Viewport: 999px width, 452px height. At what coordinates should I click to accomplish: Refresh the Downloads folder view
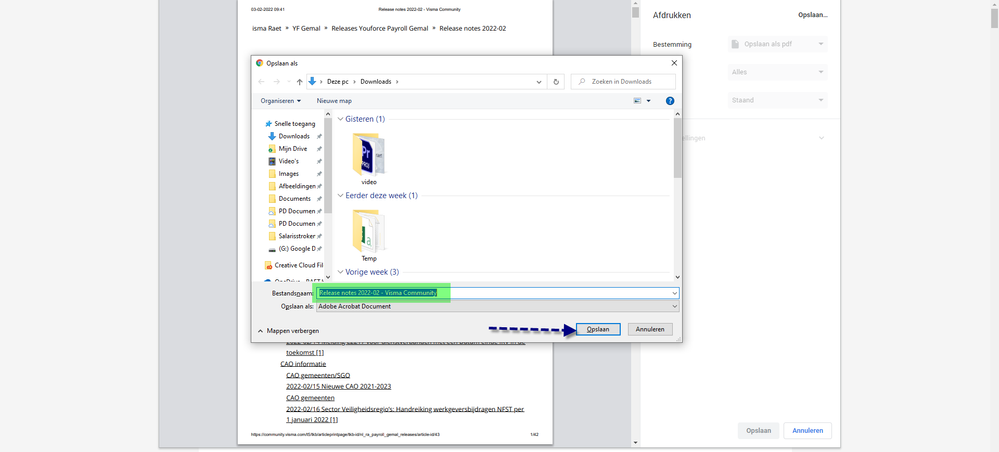(x=556, y=82)
